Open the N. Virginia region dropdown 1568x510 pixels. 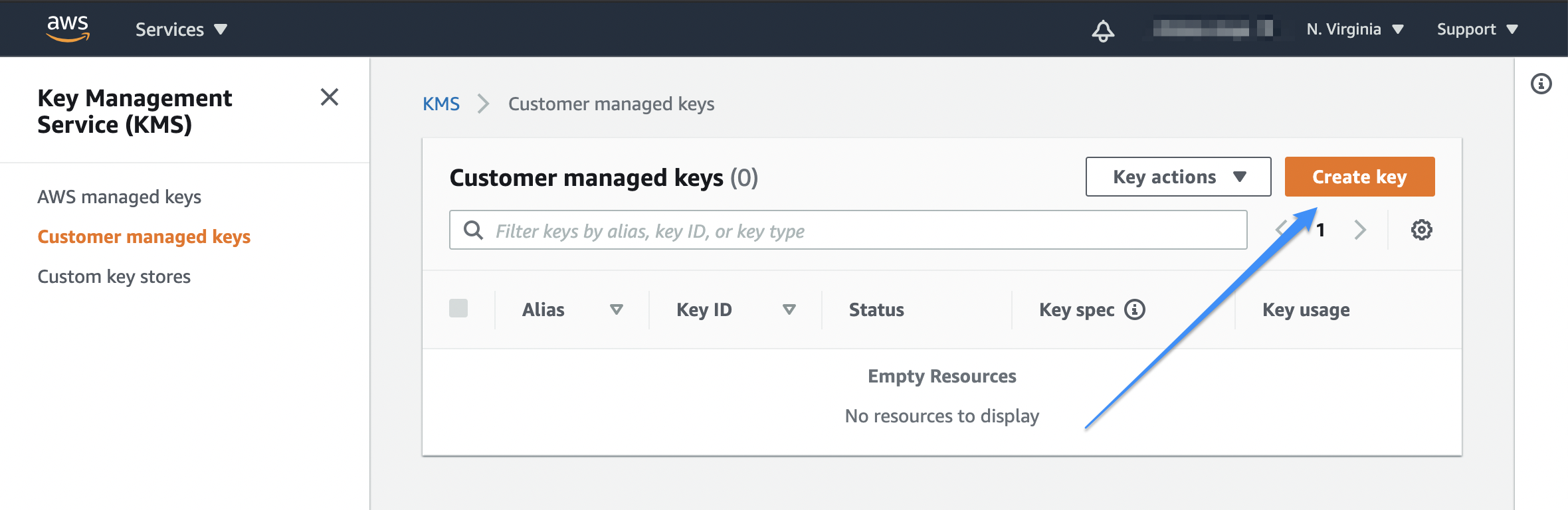[1355, 29]
